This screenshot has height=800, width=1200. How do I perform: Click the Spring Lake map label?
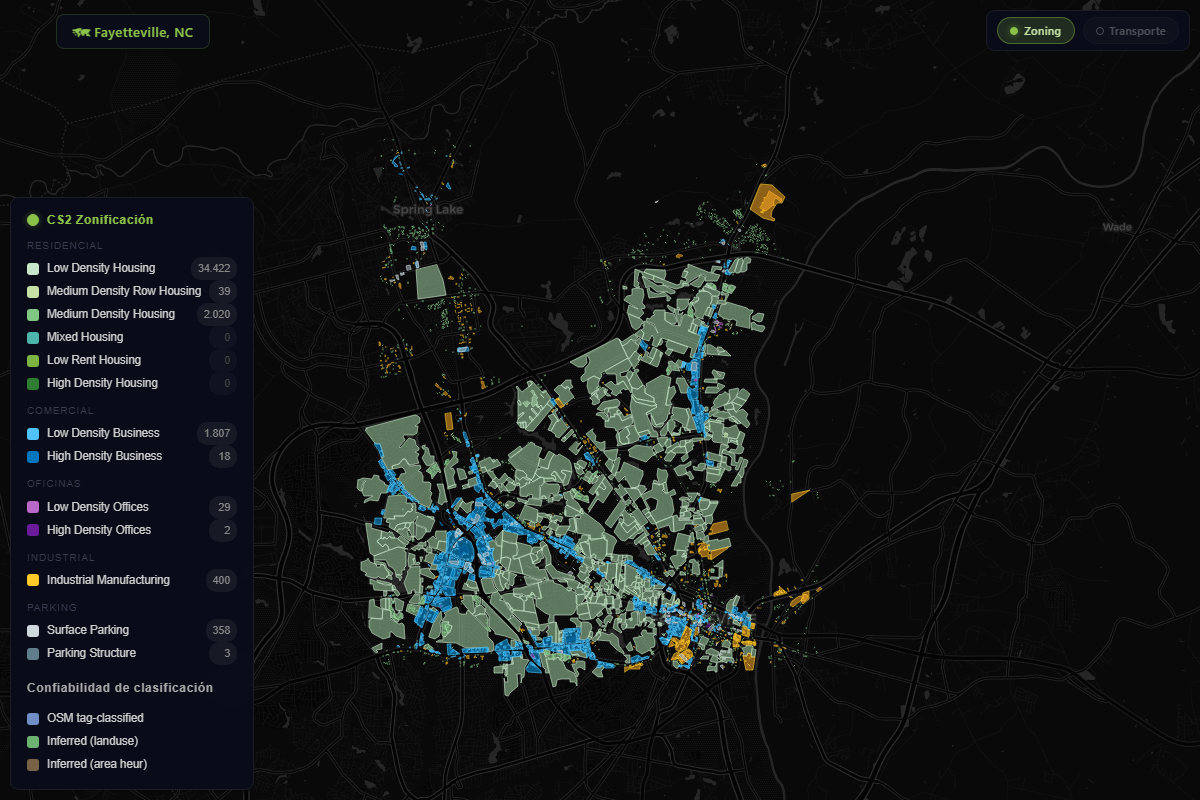click(428, 210)
